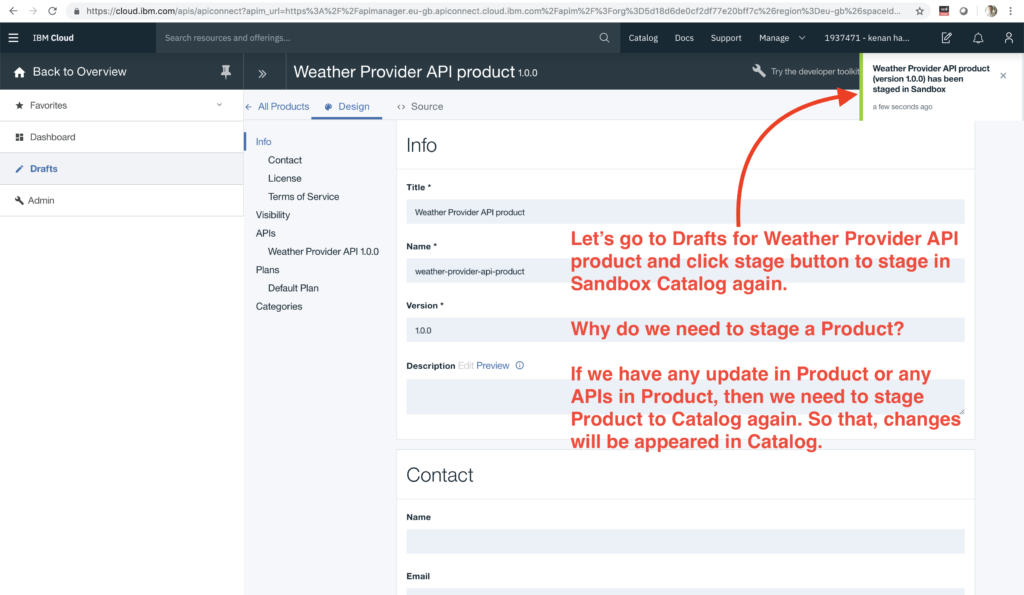
Task: Jump to the Plans section
Action: (267, 270)
